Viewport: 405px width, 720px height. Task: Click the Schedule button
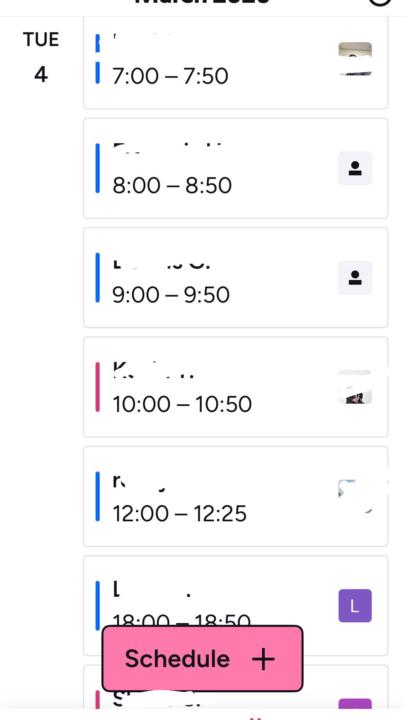[x=202, y=658]
